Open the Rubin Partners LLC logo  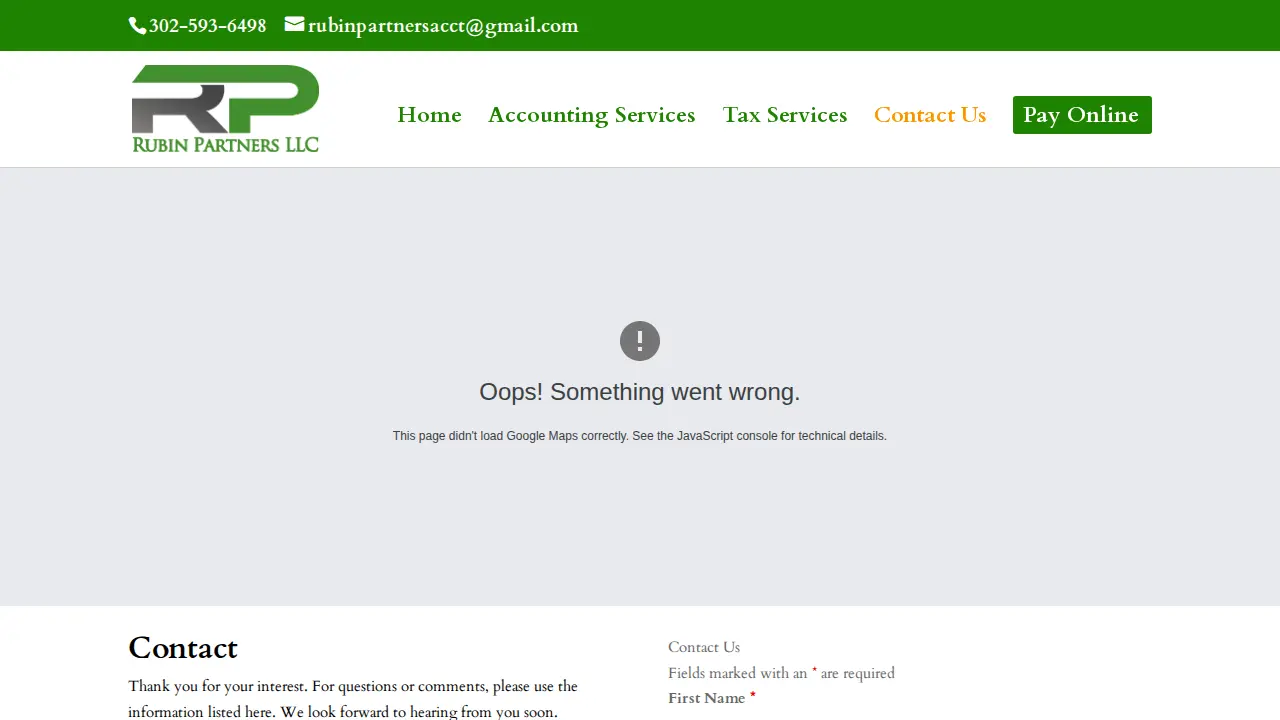[225, 109]
